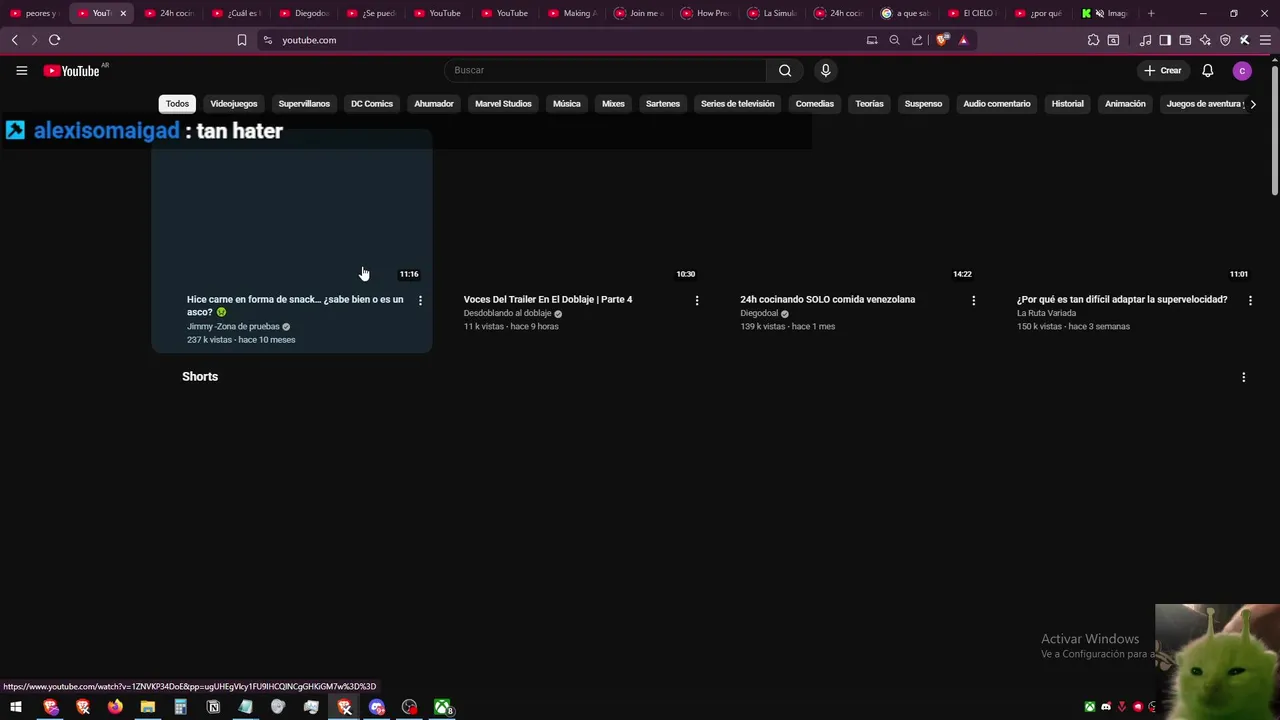Share page using share icon
Image resolution: width=1280 pixels, height=720 pixels.
point(917,40)
